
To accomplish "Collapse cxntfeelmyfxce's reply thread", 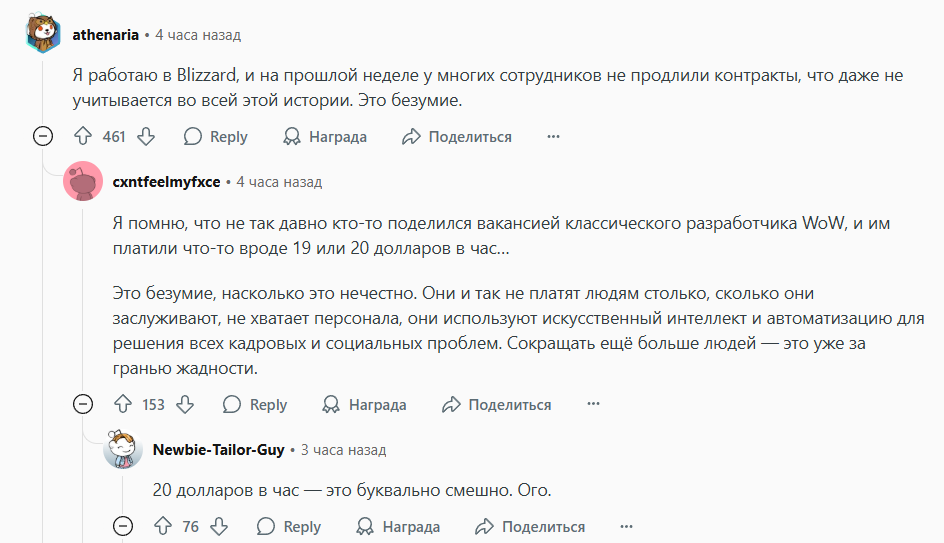I will pos(83,404).
